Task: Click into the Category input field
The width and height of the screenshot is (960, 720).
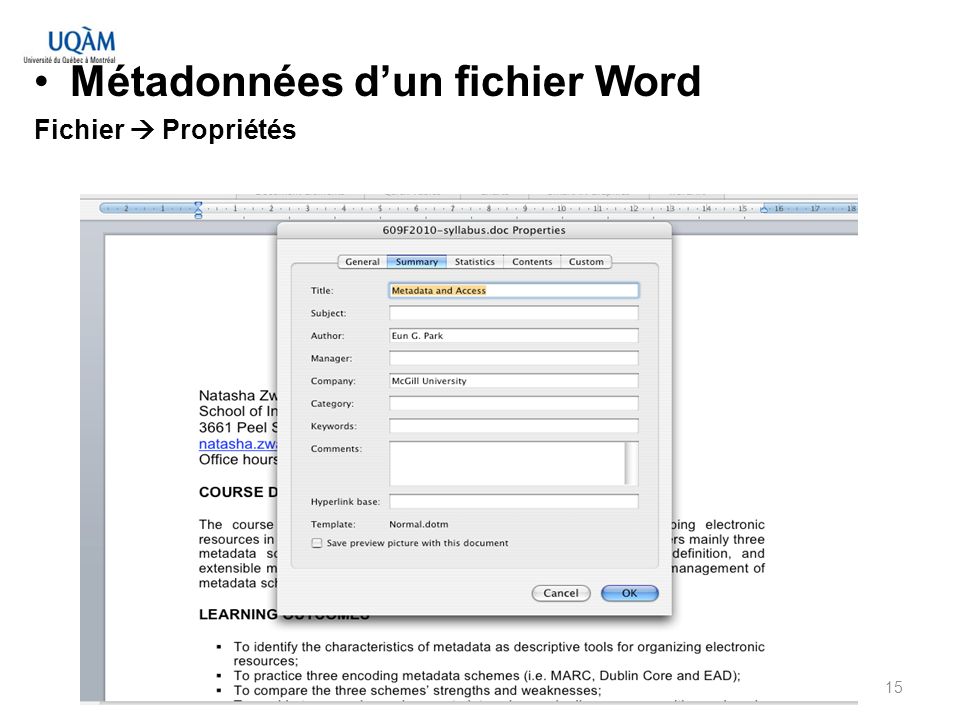Action: 514,403
